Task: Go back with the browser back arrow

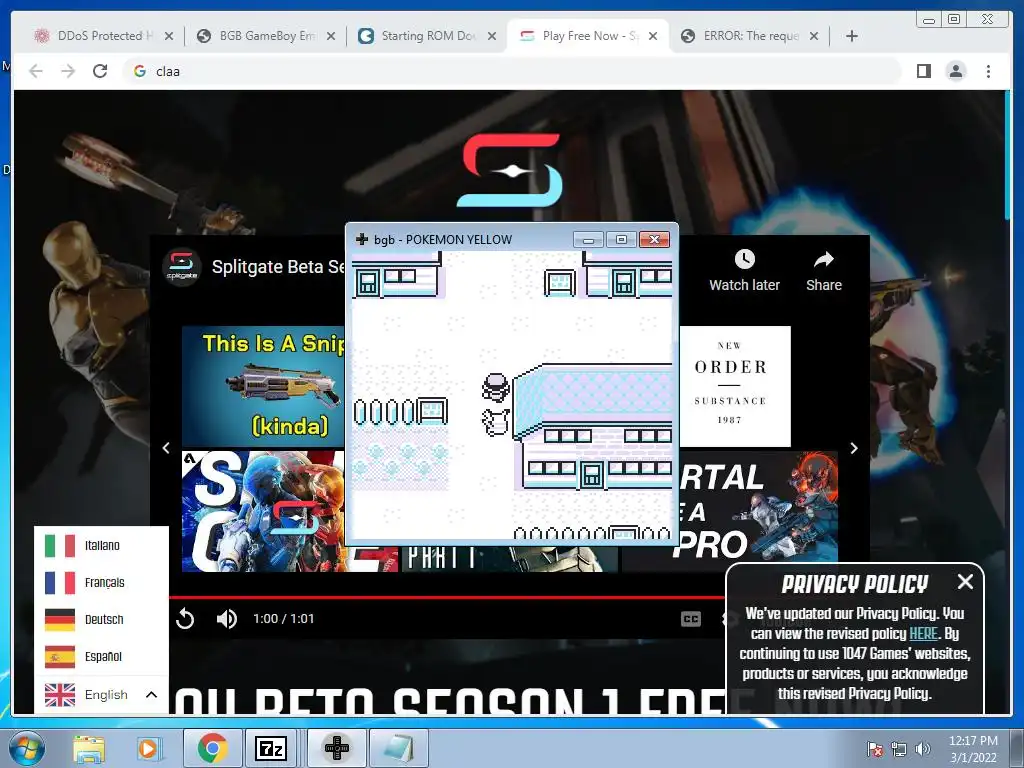Action: point(36,71)
